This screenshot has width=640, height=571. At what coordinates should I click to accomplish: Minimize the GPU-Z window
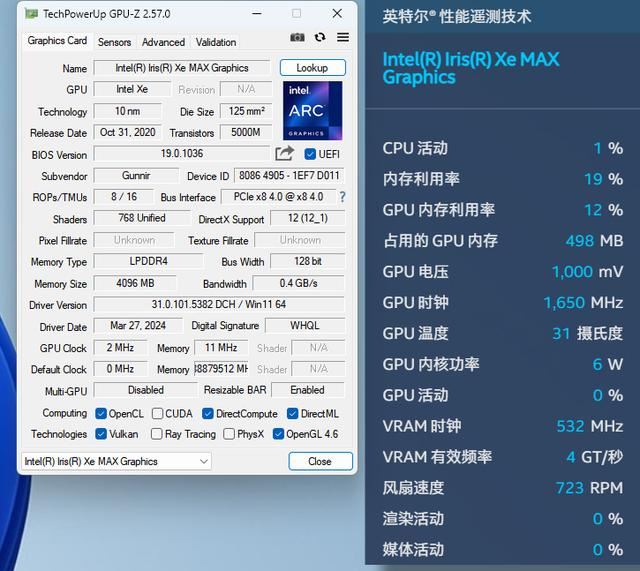257,13
